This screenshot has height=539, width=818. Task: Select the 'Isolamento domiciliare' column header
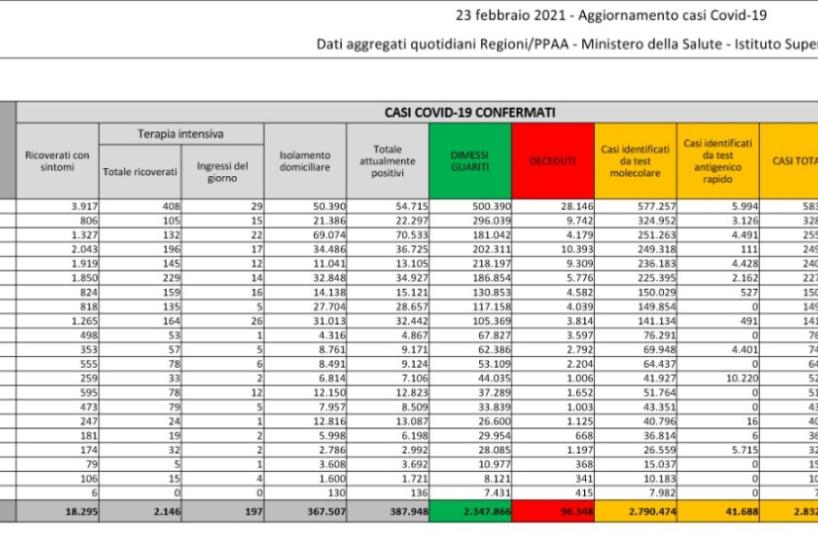pos(305,161)
